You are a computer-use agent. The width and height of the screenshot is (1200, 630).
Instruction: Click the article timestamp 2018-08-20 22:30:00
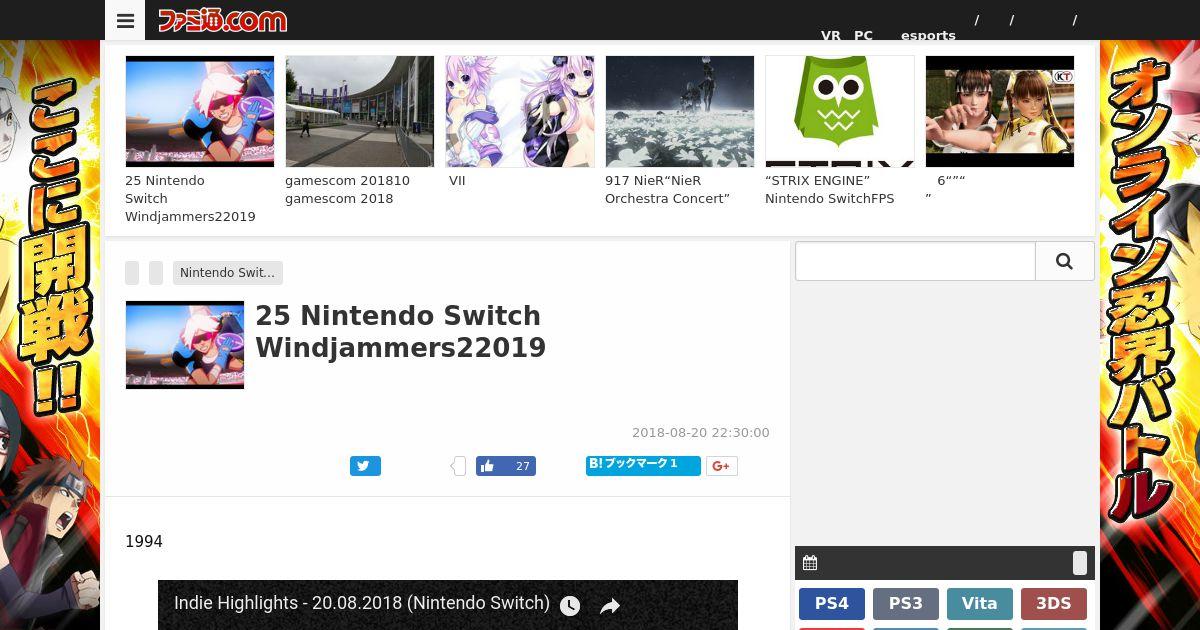[701, 433]
